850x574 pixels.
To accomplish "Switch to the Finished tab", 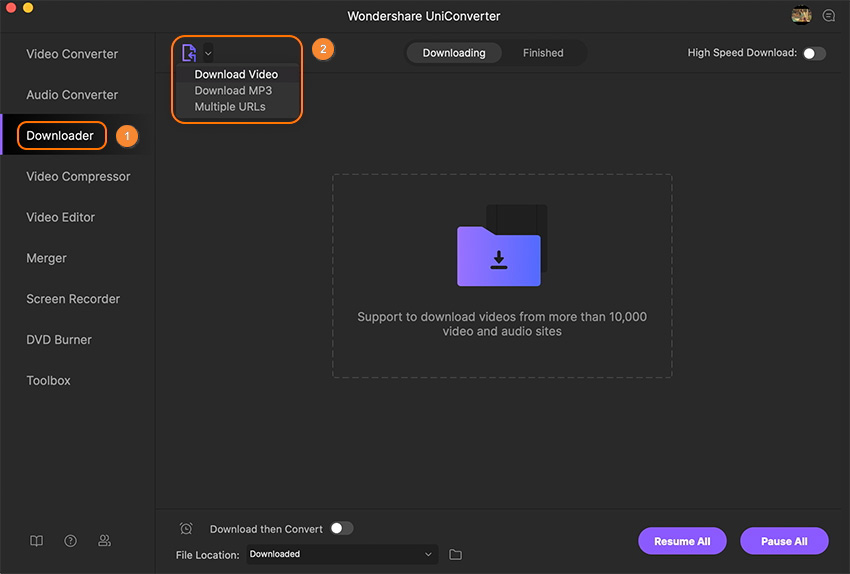I will 543,53.
